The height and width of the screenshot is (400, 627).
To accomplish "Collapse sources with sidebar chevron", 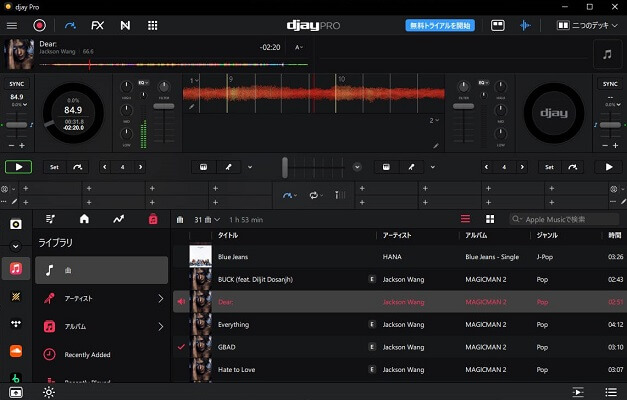I will click(x=16, y=246).
